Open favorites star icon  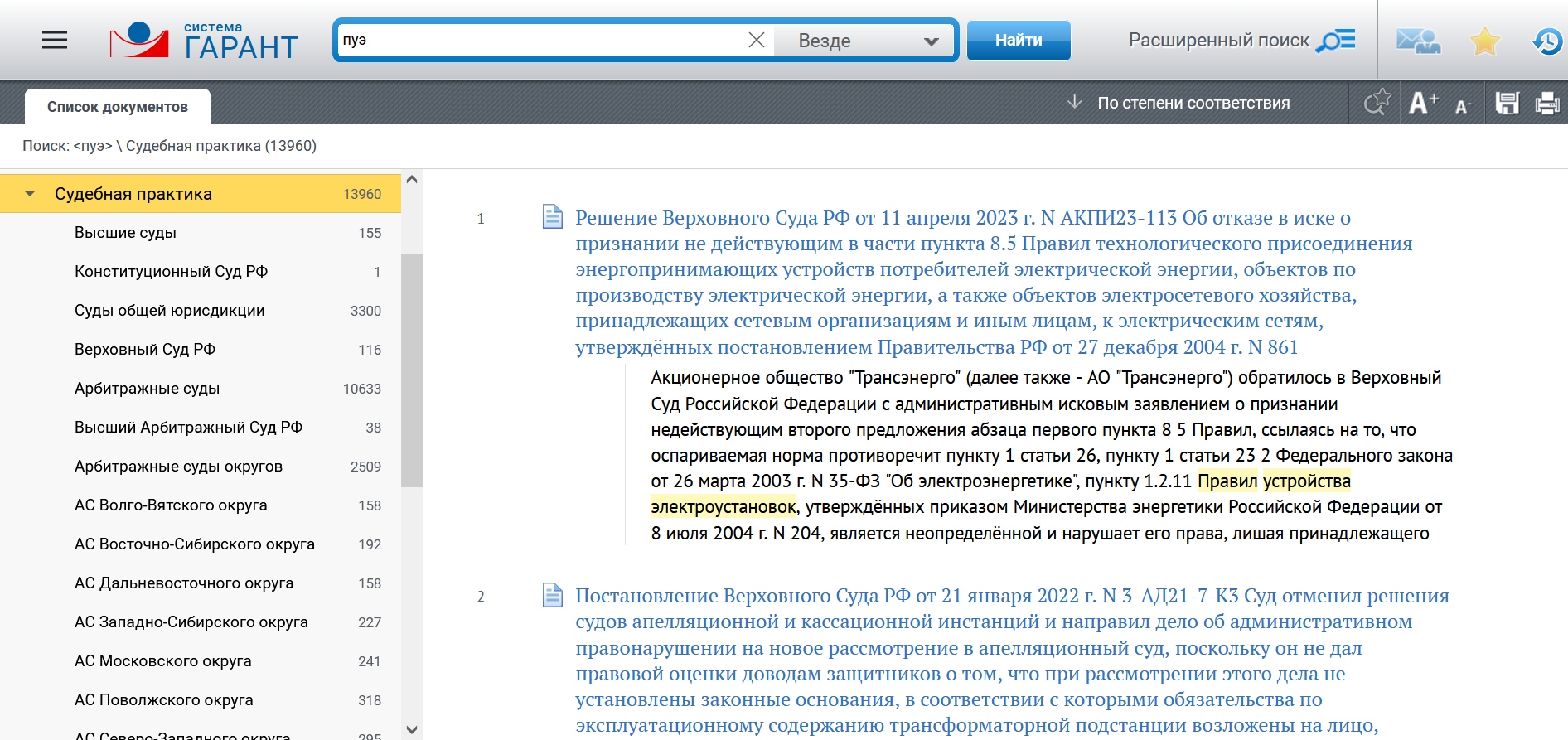(x=1484, y=41)
